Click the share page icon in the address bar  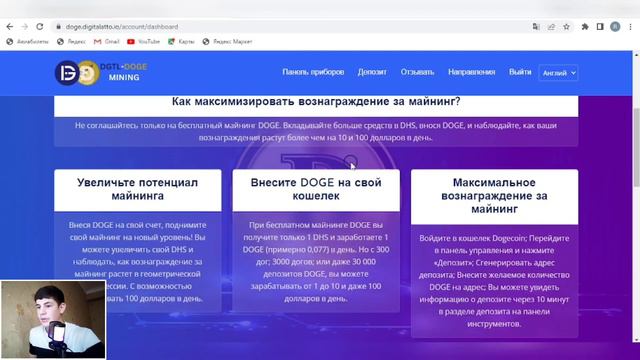(x=551, y=27)
